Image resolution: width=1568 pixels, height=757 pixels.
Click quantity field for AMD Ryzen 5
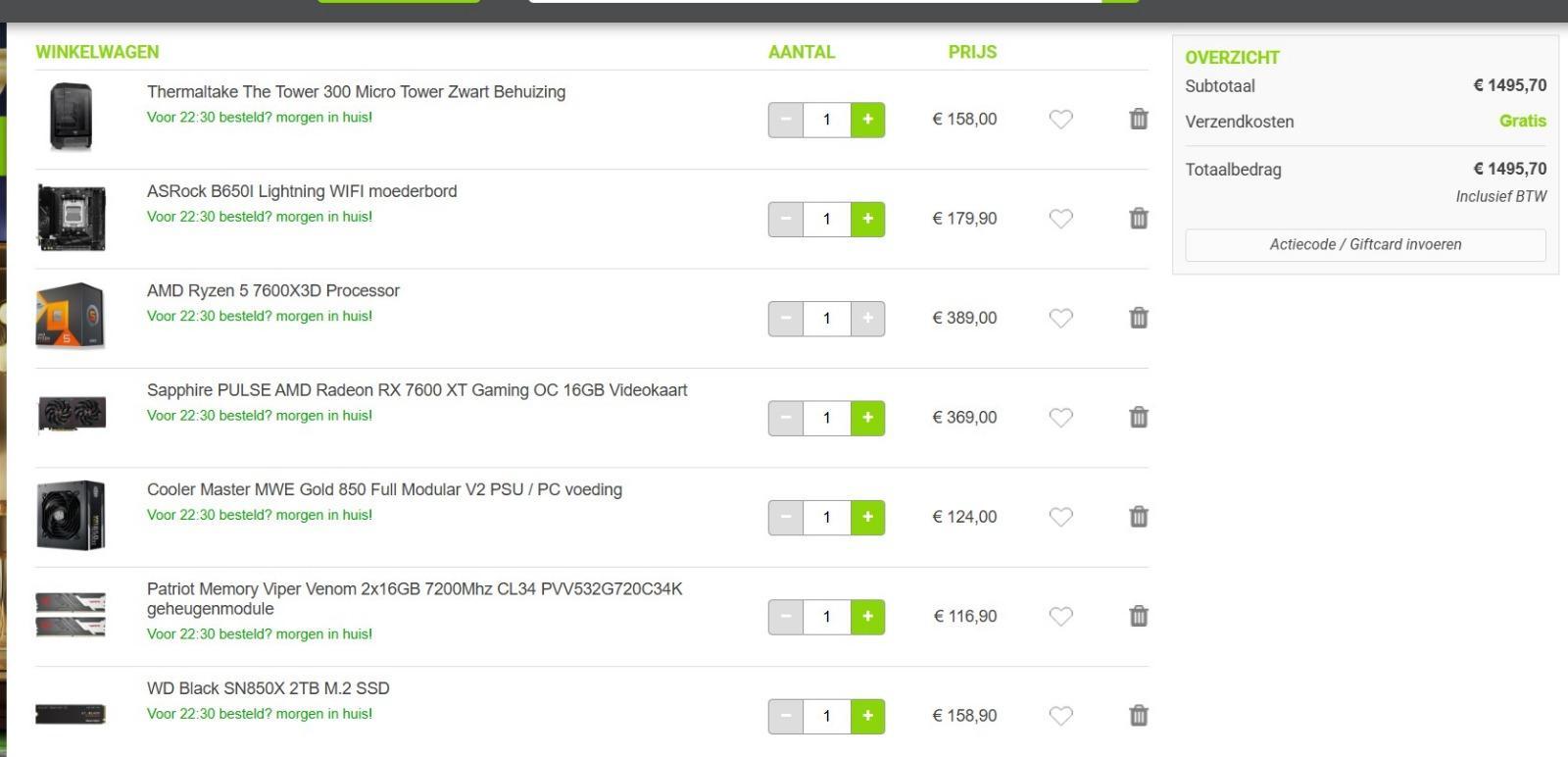[827, 319]
